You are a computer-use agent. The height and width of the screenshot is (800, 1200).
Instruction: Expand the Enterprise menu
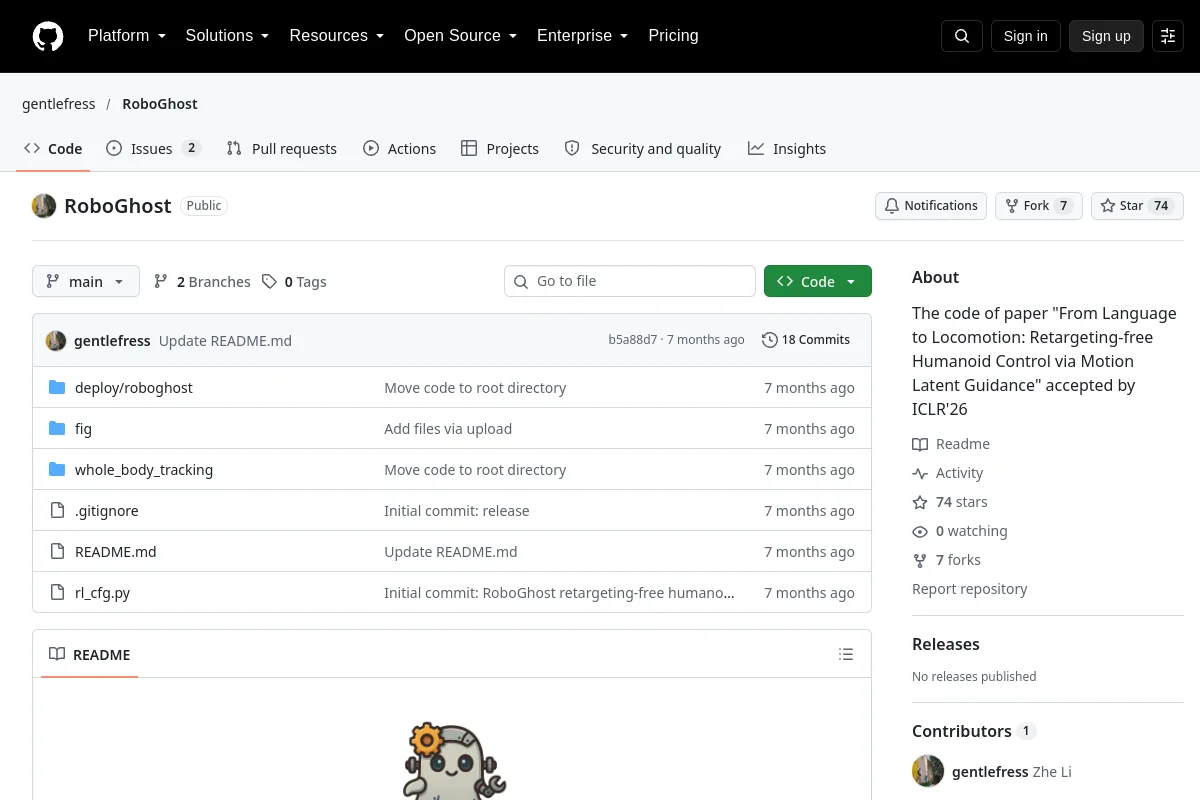coord(583,36)
